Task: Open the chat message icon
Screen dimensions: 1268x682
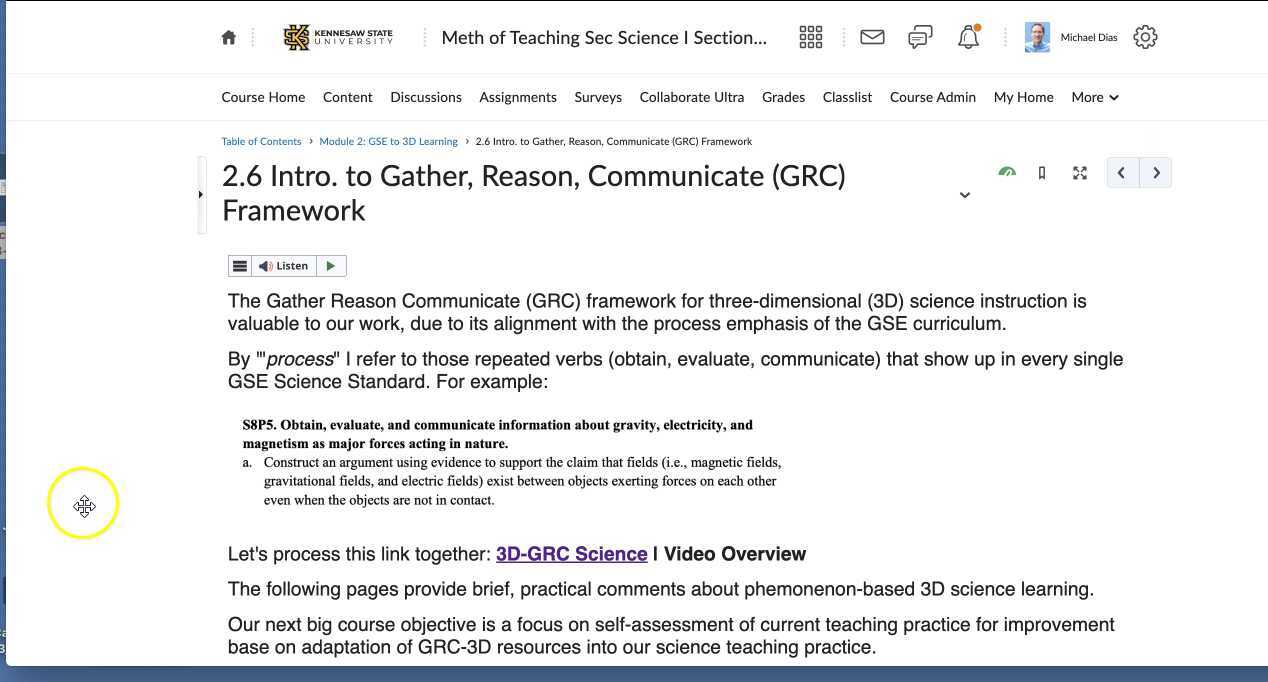Action: 919,37
